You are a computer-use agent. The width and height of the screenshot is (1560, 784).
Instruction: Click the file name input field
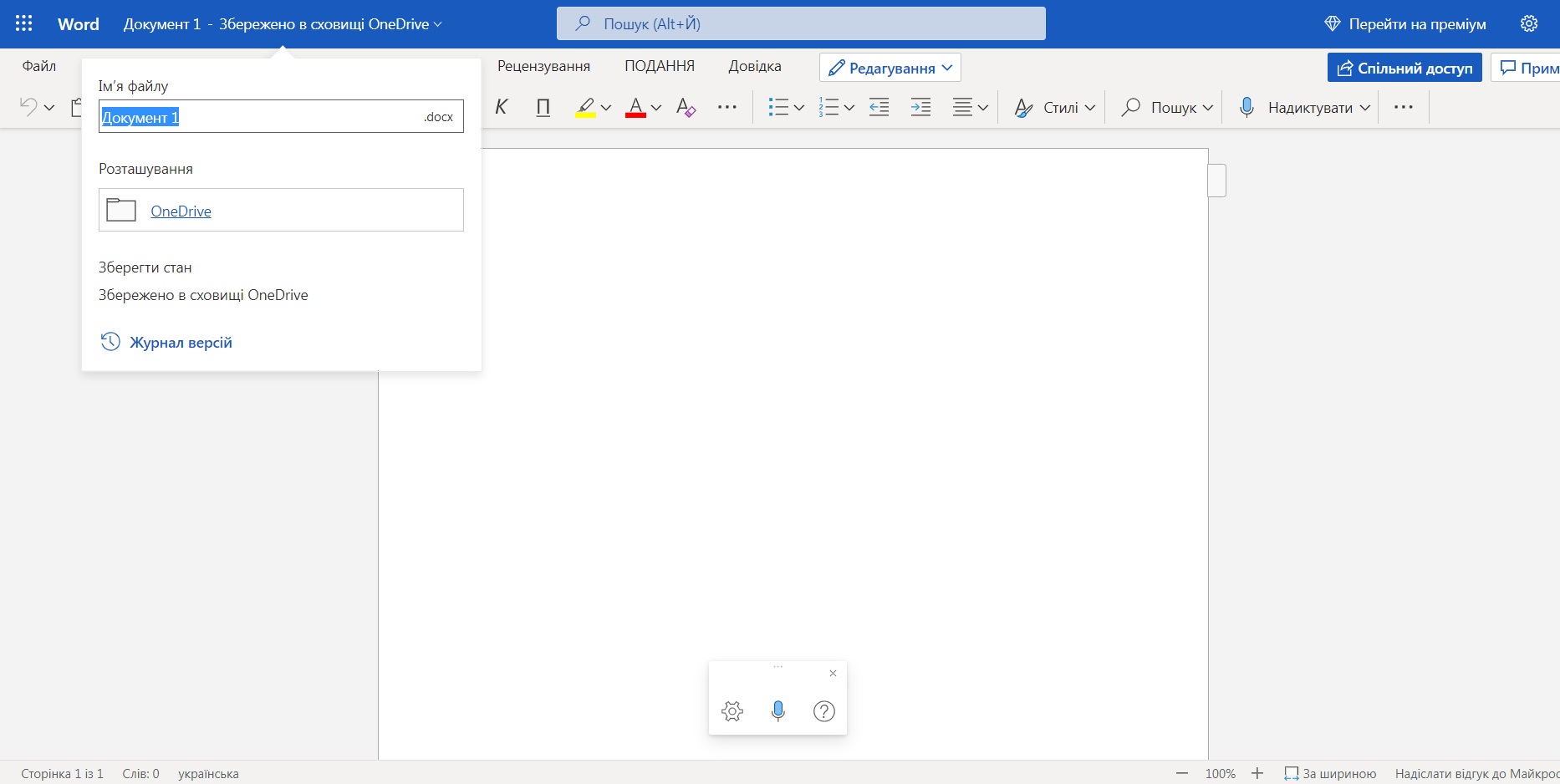[x=281, y=116]
